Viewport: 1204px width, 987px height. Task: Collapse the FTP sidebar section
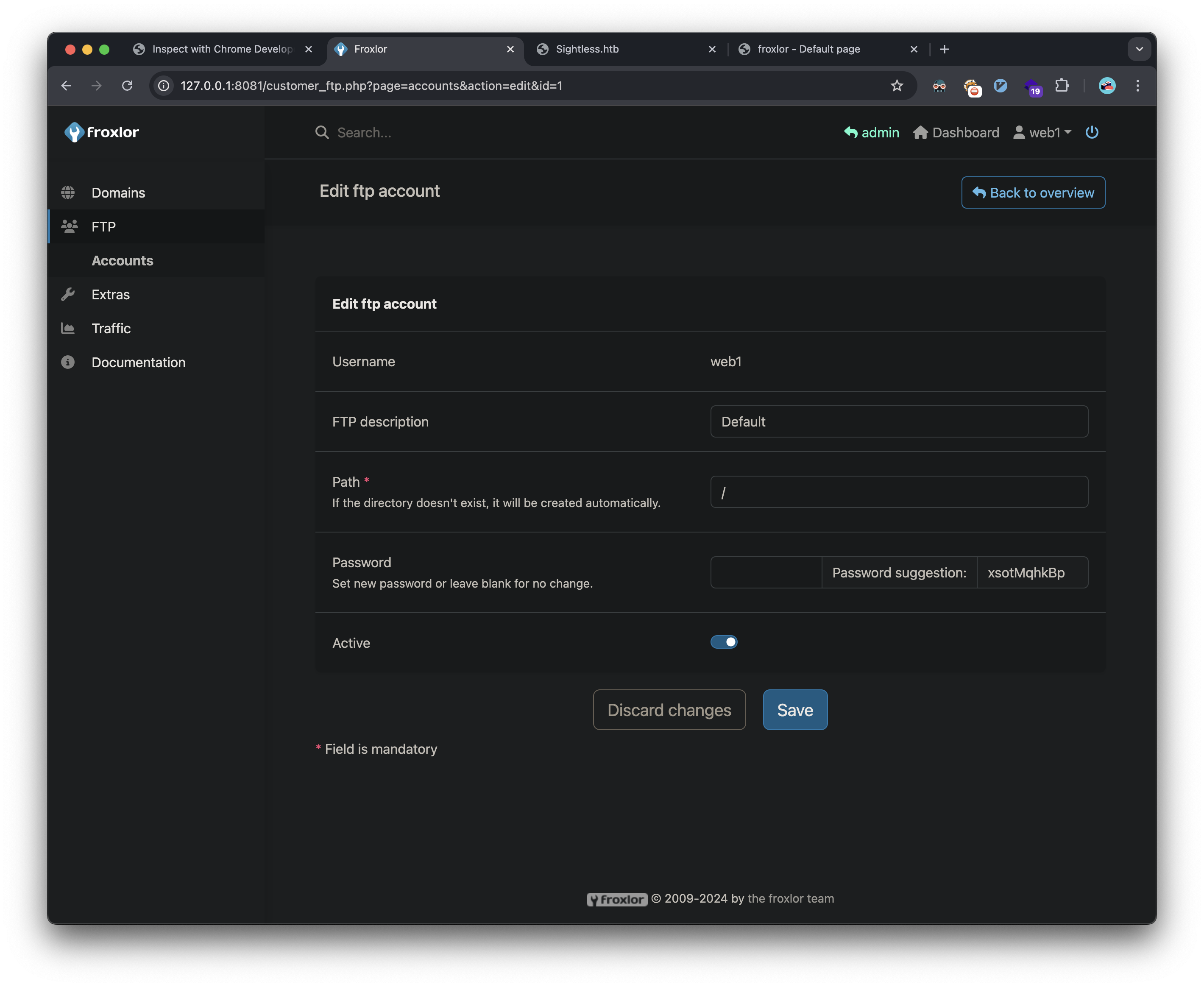click(x=103, y=227)
